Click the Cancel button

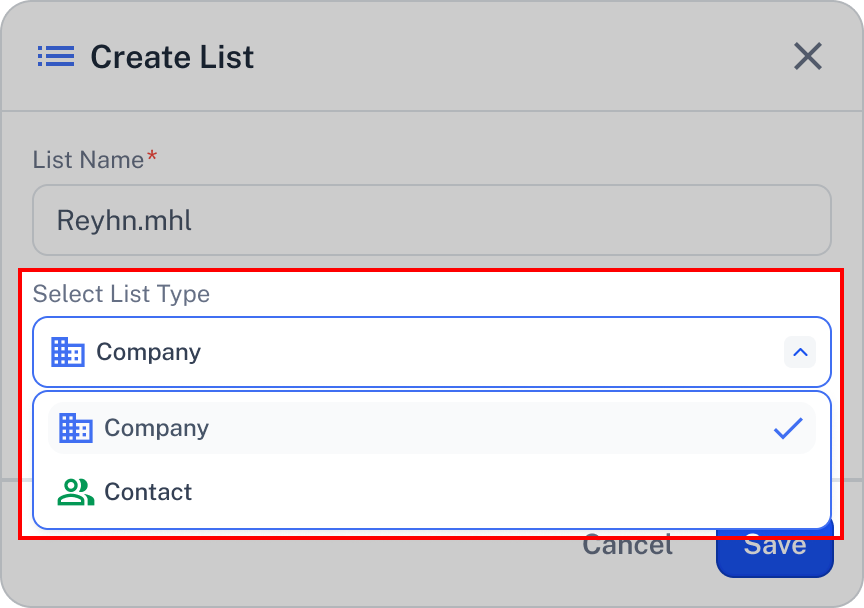(627, 545)
